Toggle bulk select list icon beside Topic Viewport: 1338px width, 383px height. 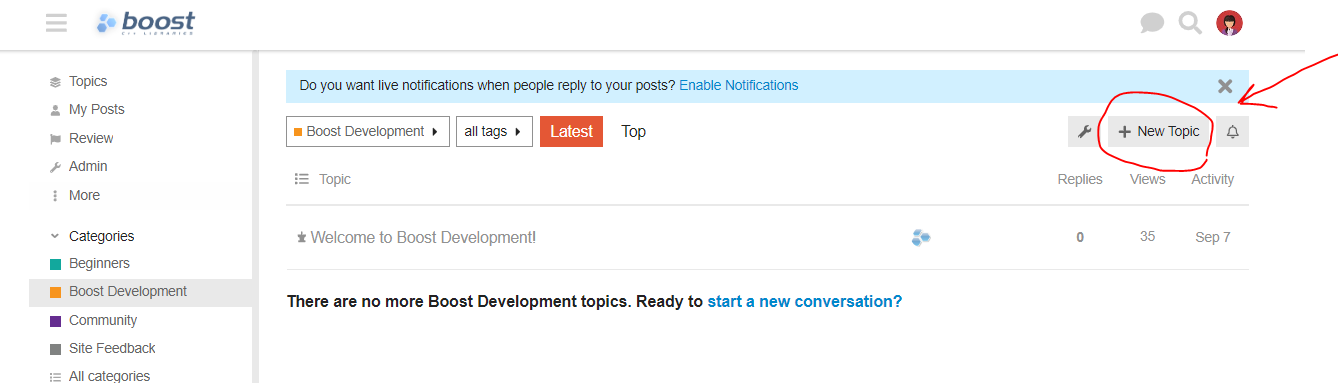302,179
